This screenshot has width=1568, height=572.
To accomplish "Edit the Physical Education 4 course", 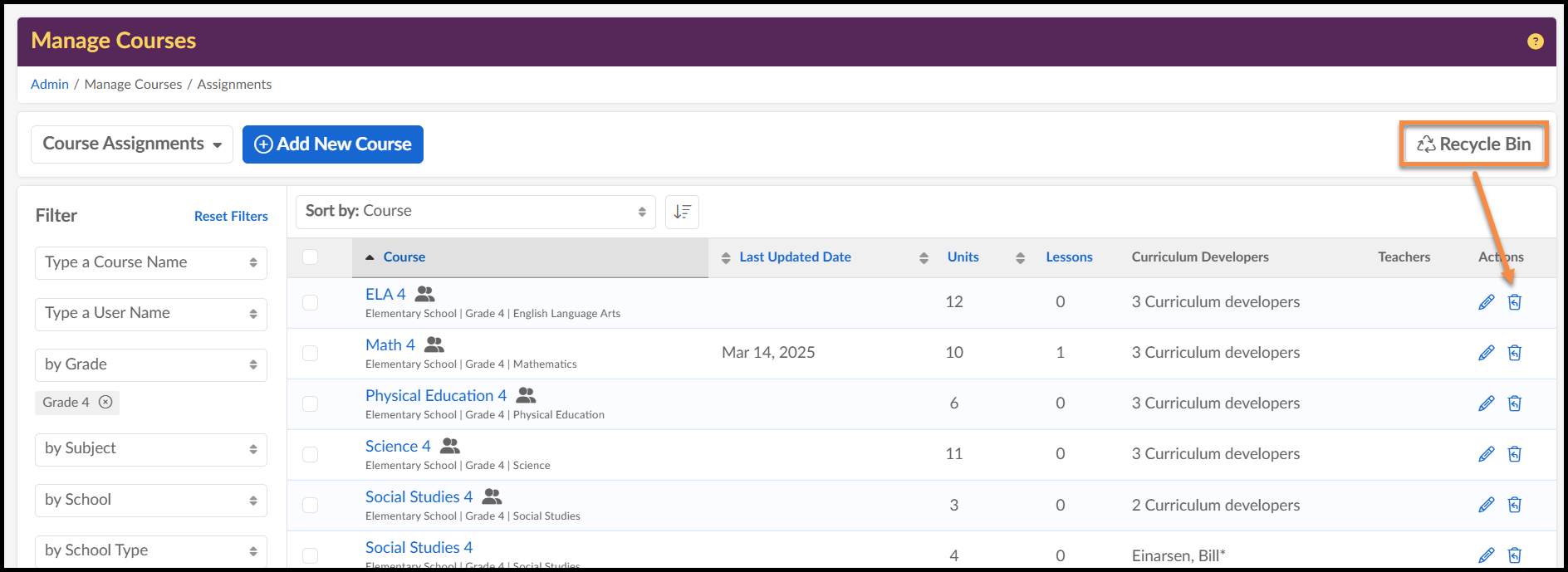I will pos(1486,403).
